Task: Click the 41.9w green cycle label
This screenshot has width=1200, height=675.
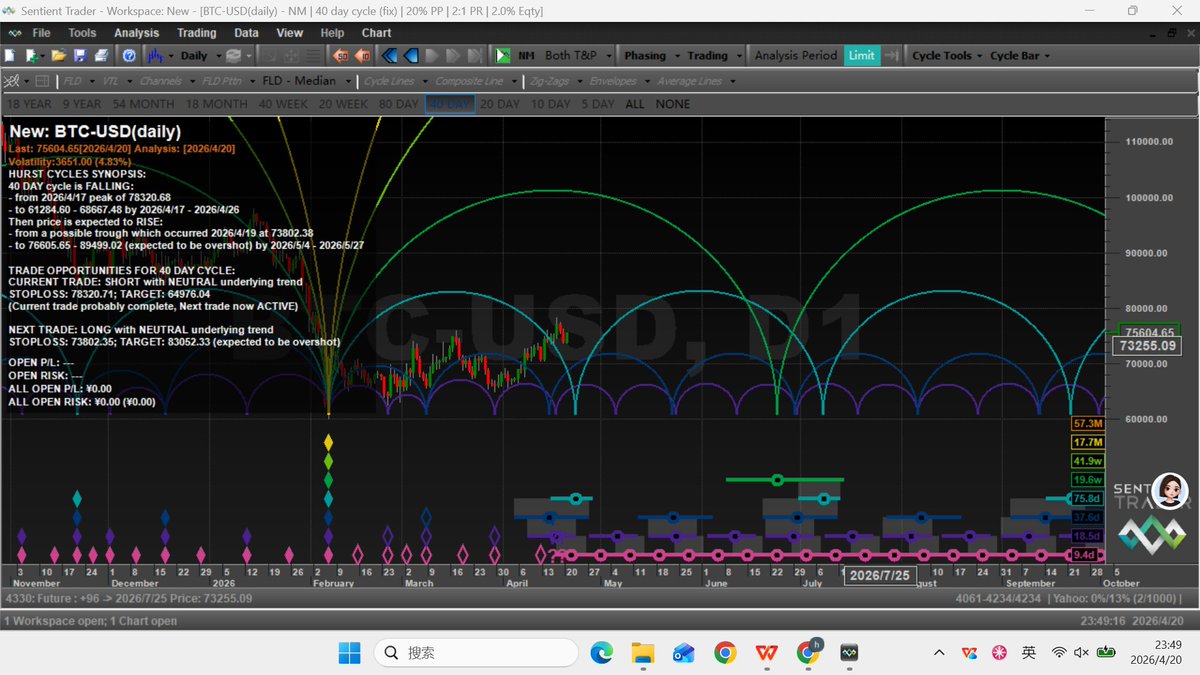Action: [1087, 461]
